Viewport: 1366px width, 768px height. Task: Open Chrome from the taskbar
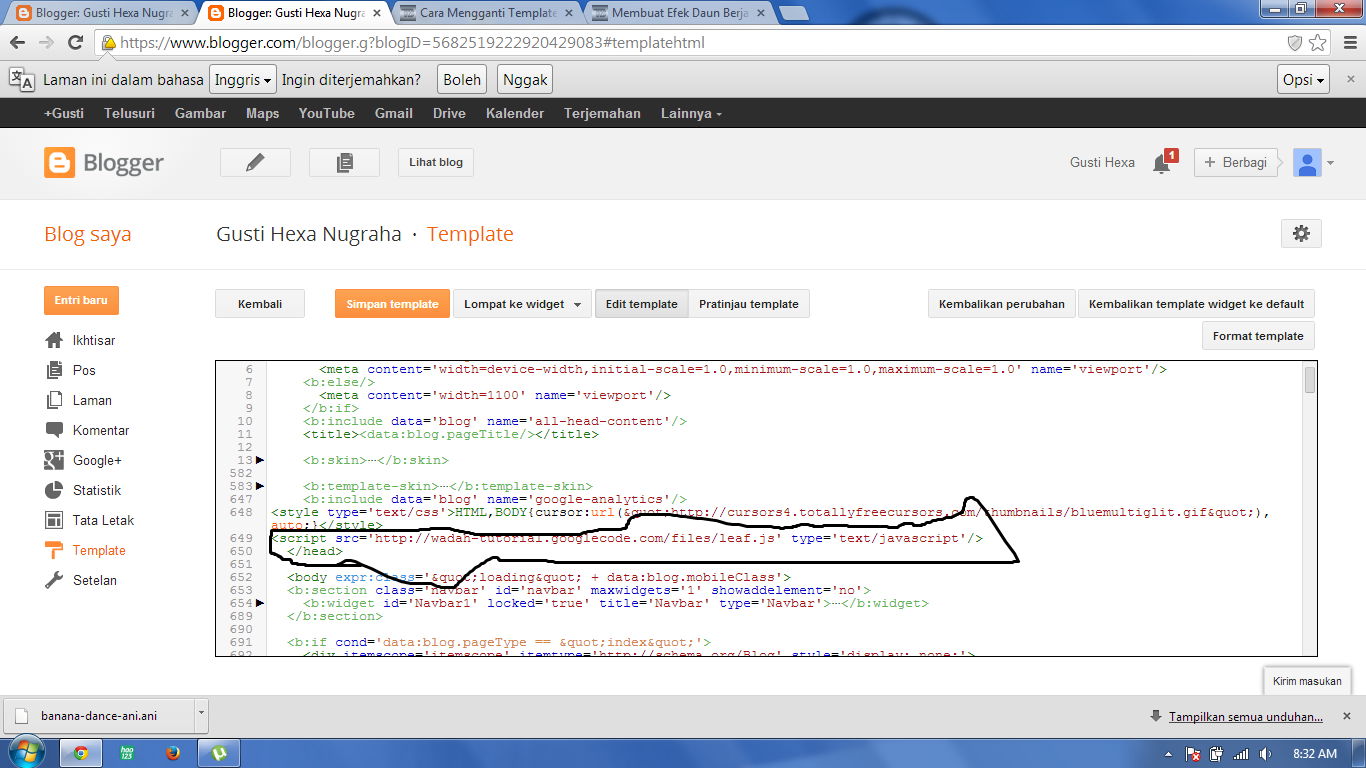pyautogui.click(x=81, y=753)
